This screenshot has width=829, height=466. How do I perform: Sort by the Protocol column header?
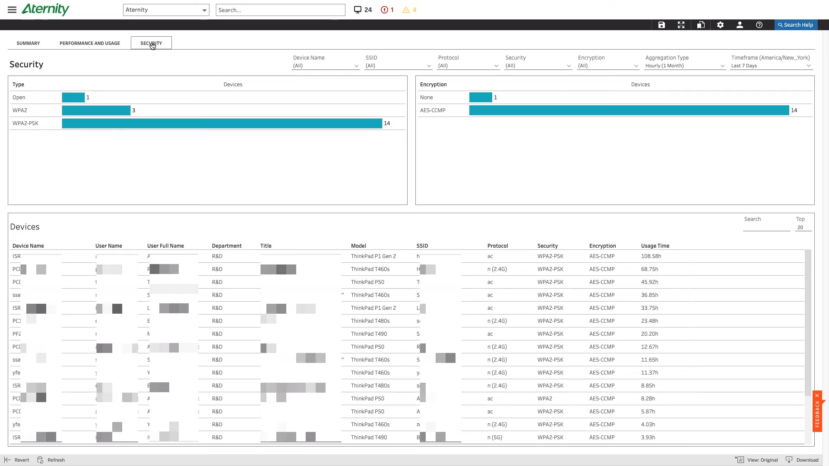pos(497,246)
